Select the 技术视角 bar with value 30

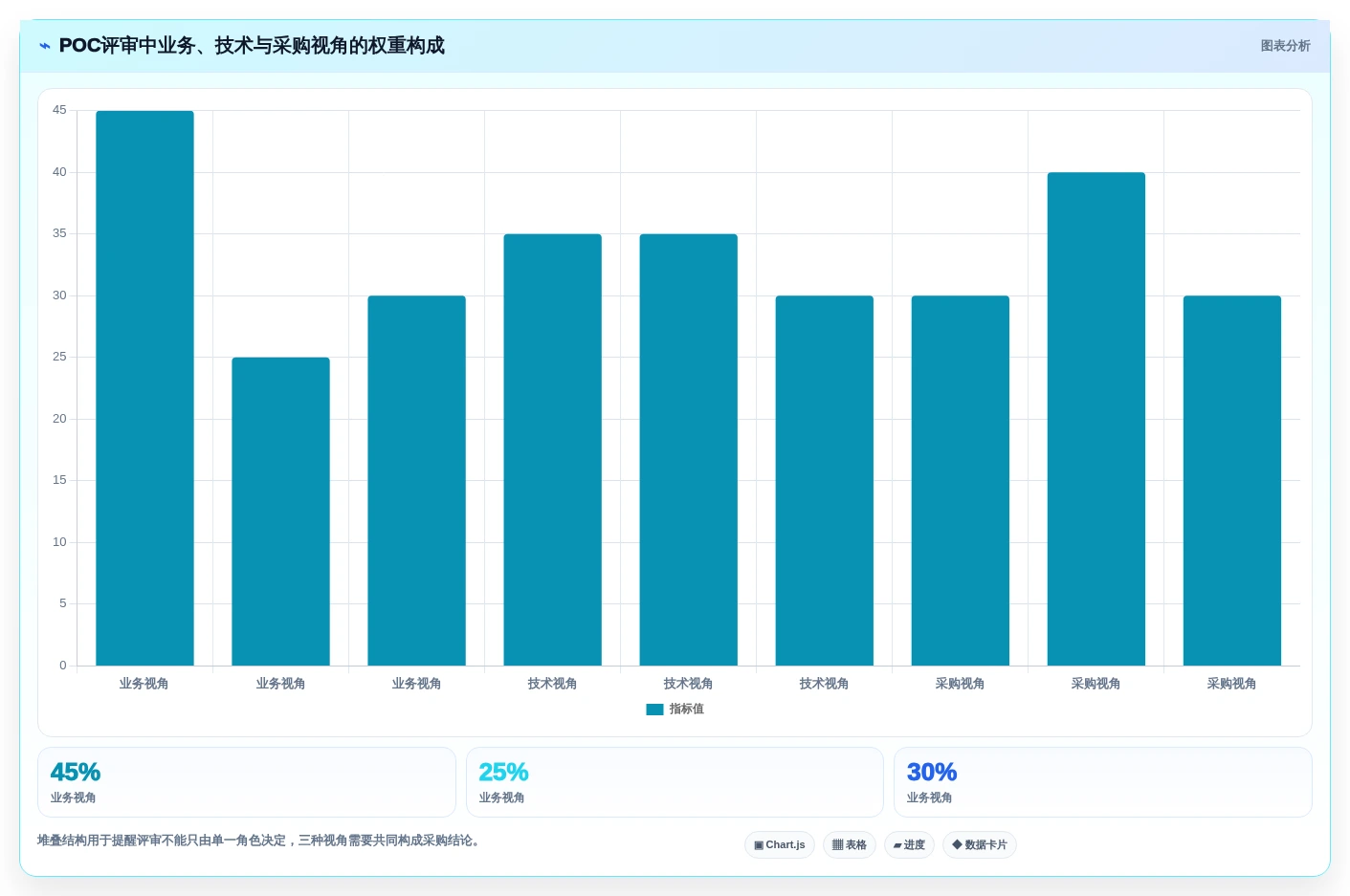tap(824, 481)
